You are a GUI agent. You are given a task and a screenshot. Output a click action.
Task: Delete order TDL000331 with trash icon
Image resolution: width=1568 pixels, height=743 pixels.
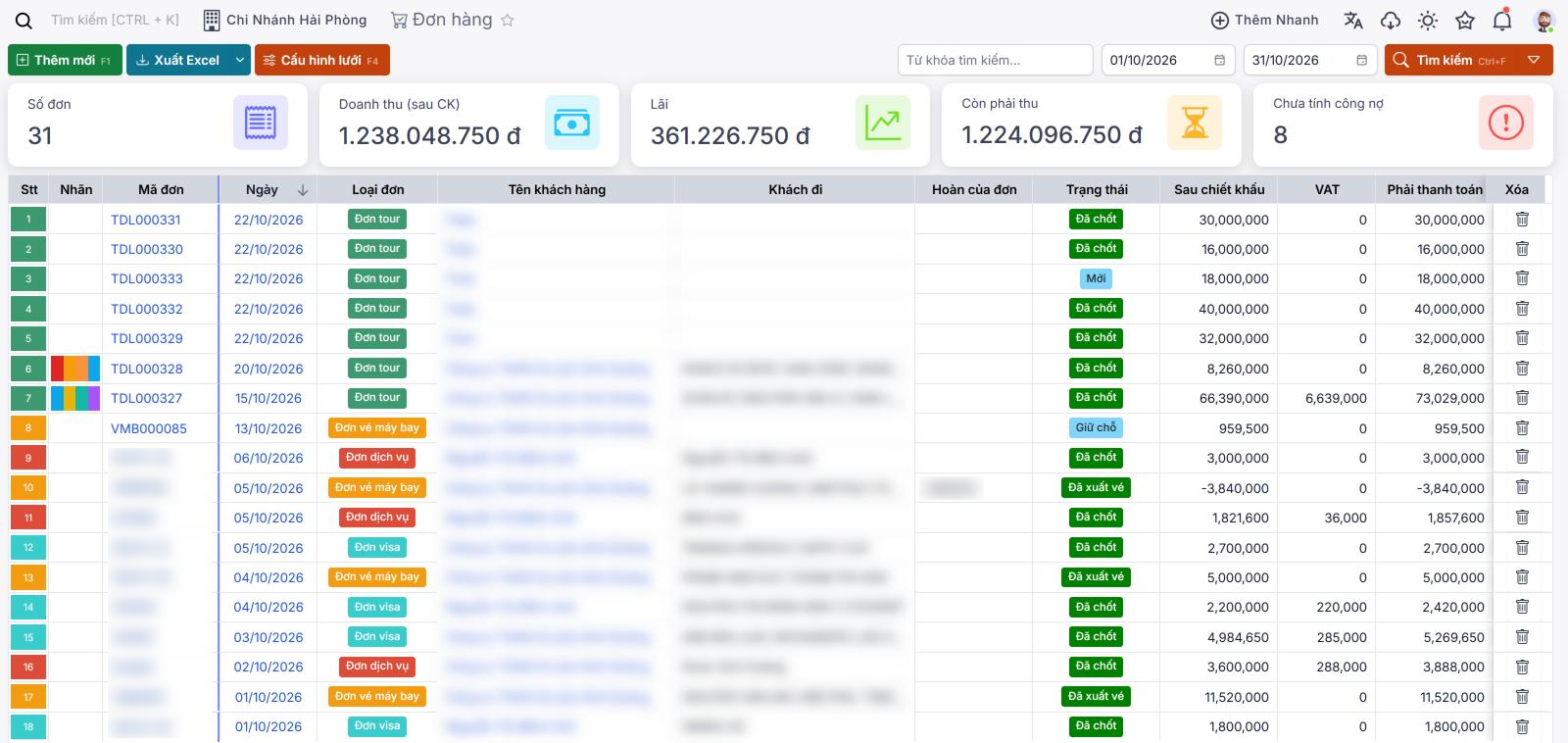(1522, 220)
